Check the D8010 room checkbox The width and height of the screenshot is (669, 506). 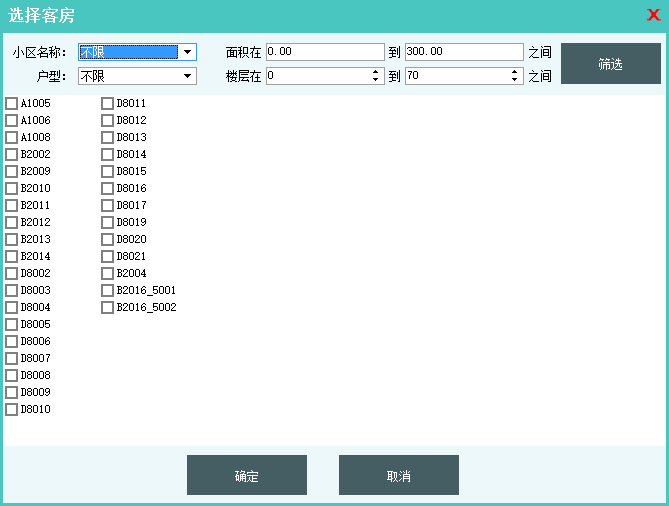(12, 410)
